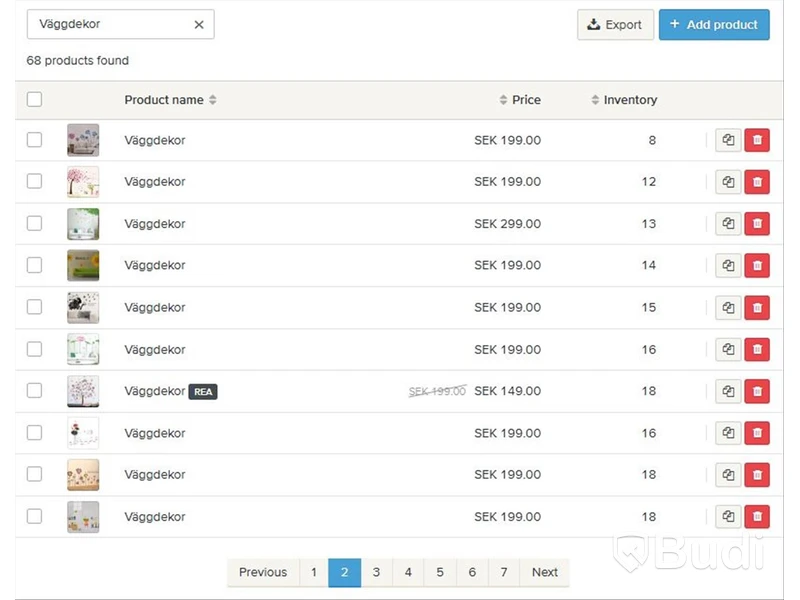Image resolution: width=800 pixels, height=600 pixels.
Task: Sort the list by Price
Action: click(520, 100)
